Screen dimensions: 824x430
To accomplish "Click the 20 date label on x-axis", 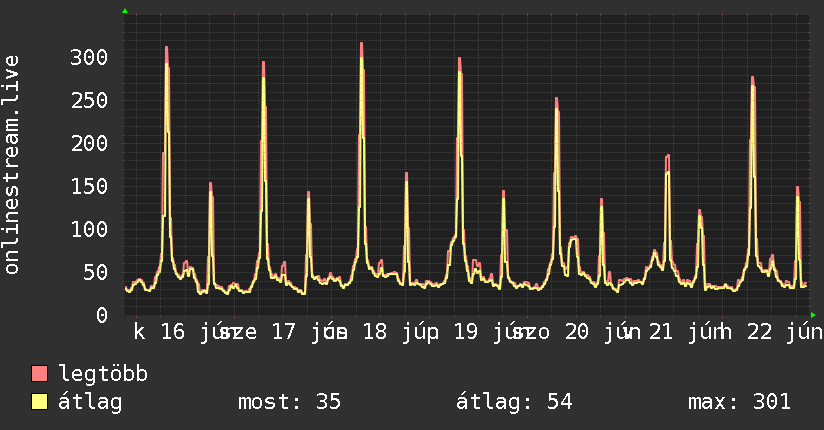I will (x=576, y=332).
